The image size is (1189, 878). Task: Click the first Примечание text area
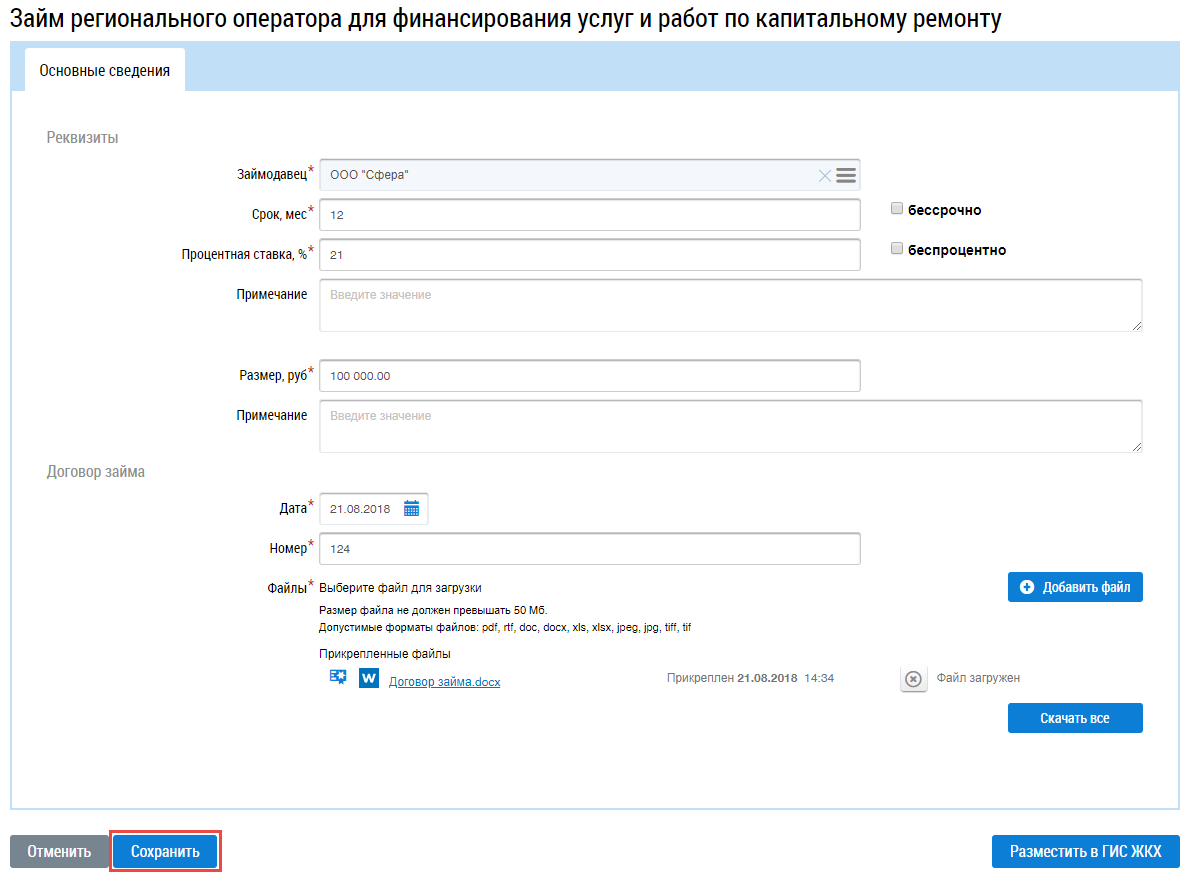(730, 305)
